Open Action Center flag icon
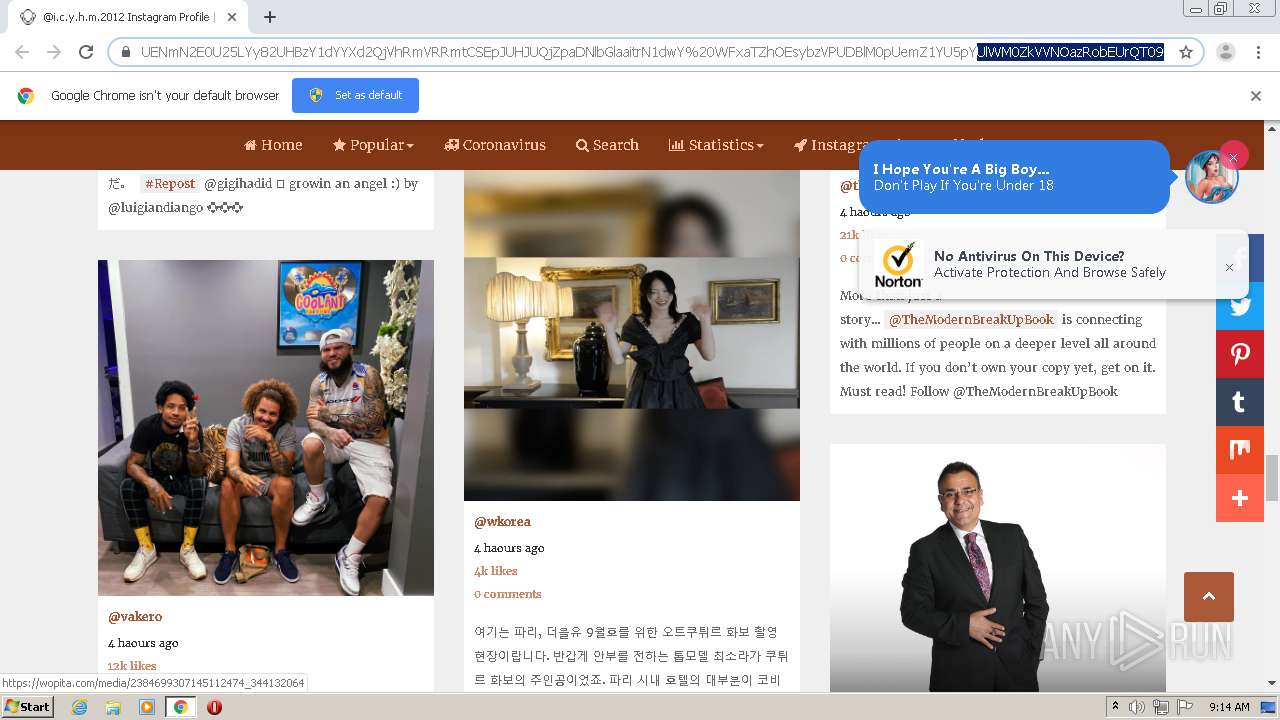Screen dimensions: 1280x720 coord(1185,707)
